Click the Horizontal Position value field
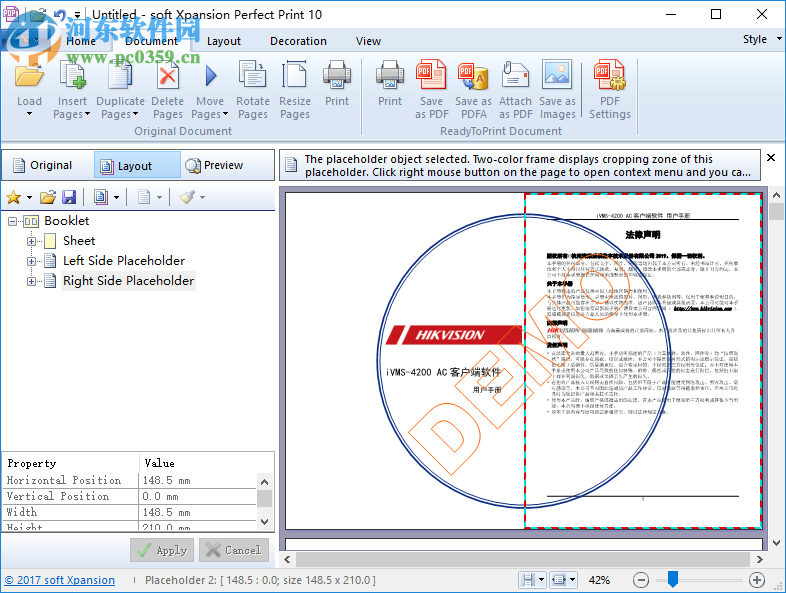This screenshot has height=593, width=786. [198, 480]
